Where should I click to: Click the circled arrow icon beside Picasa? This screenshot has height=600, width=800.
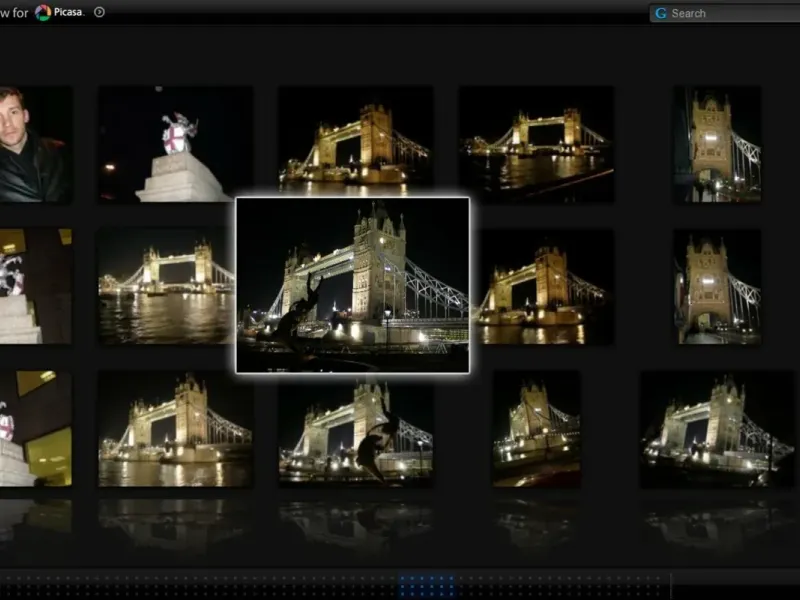(99, 12)
